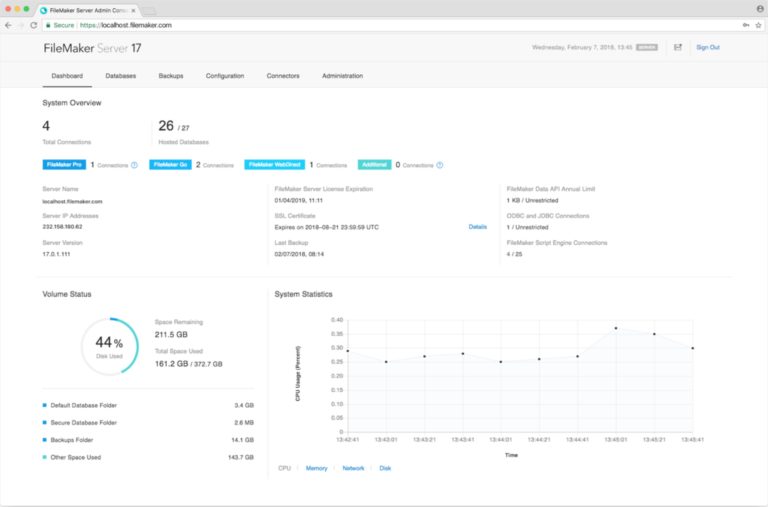Click the 4 Total Connections count
This screenshot has height=507, width=768.
46,126
